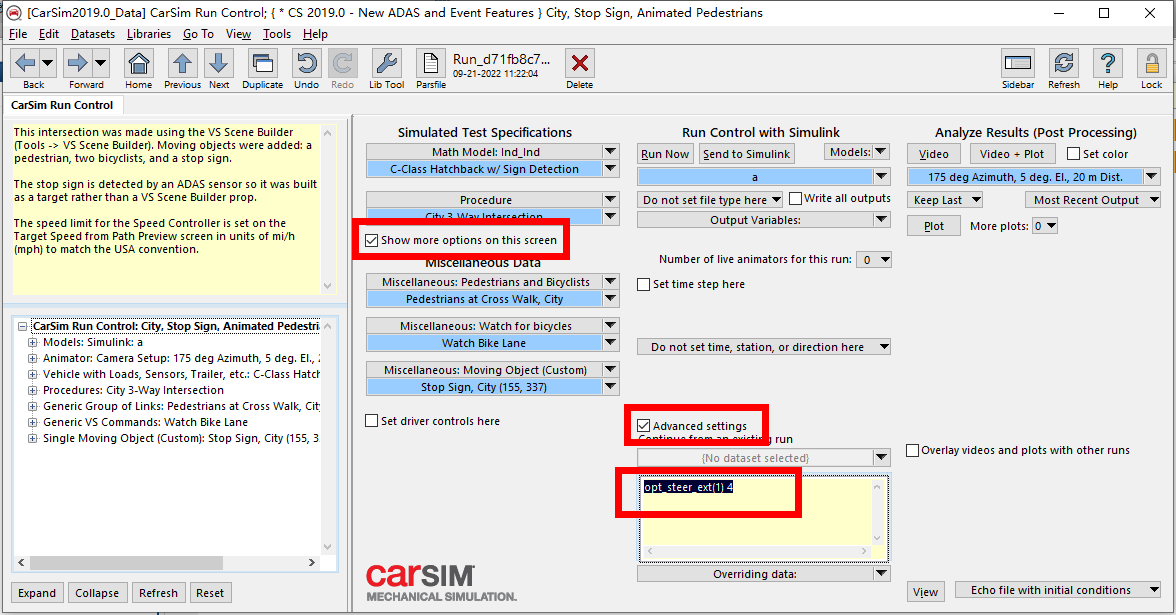Click the Forward arrow icon
The height and width of the screenshot is (615, 1176).
(x=78, y=63)
